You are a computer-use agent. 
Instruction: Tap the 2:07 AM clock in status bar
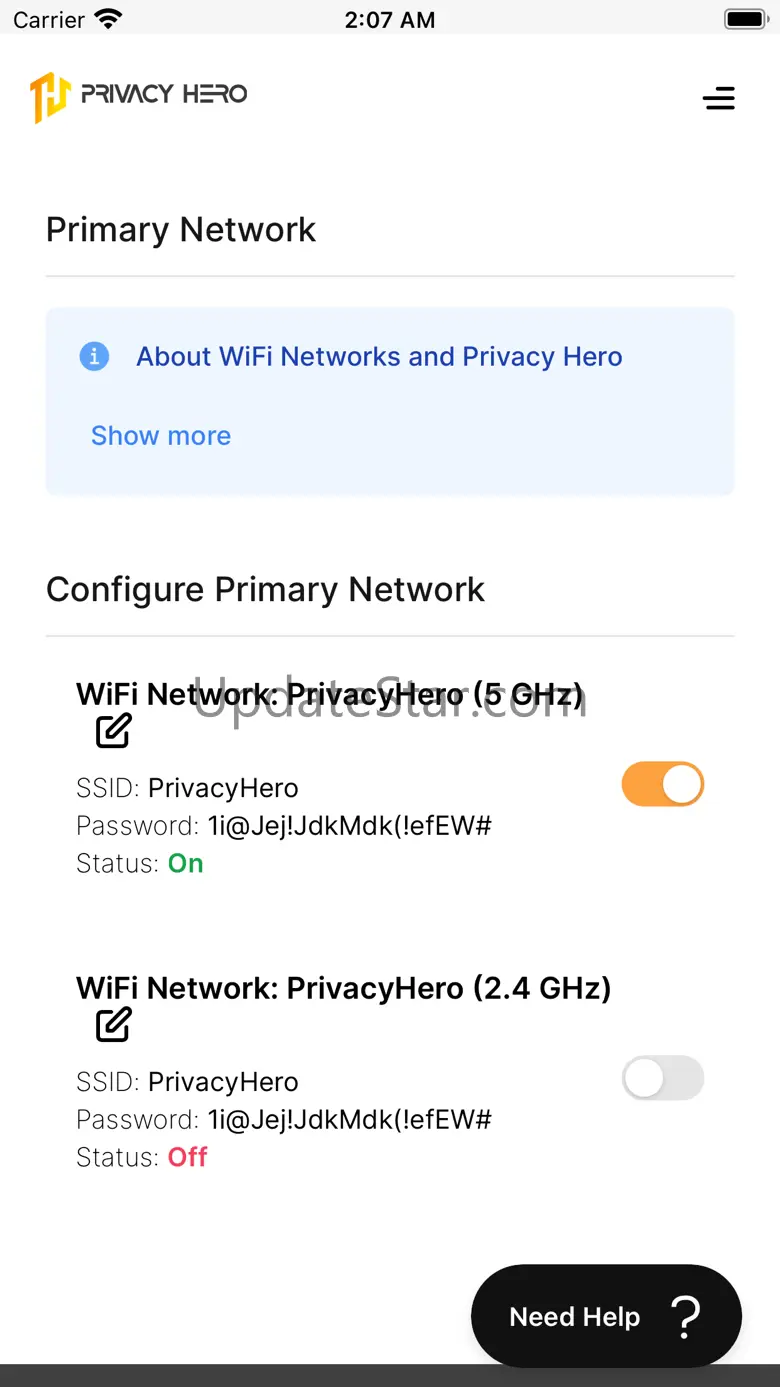click(389, 20)
